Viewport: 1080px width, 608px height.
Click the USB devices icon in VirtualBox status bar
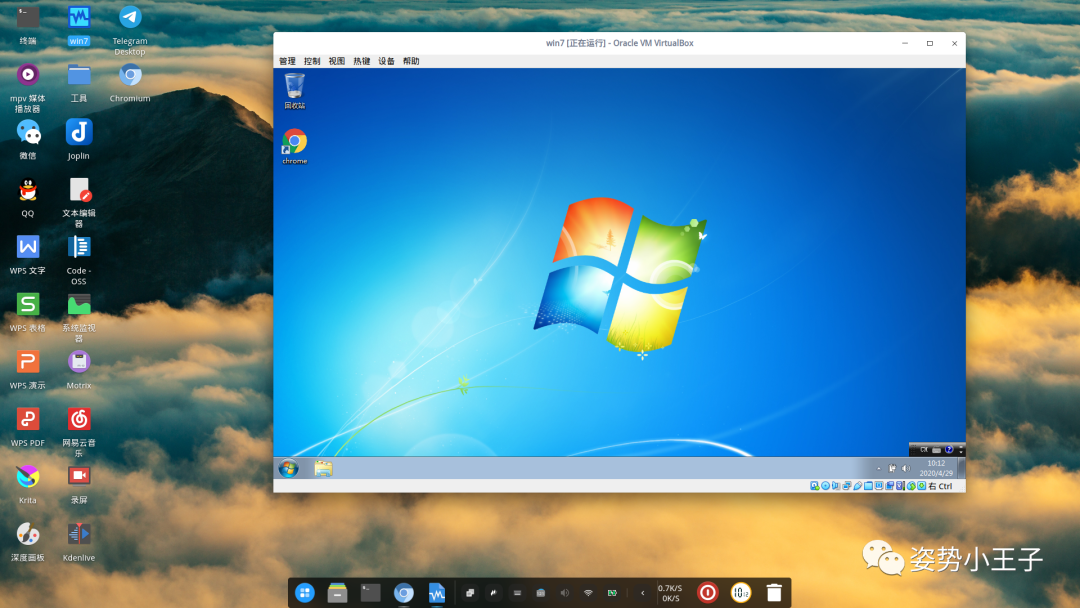coord(858,485)
